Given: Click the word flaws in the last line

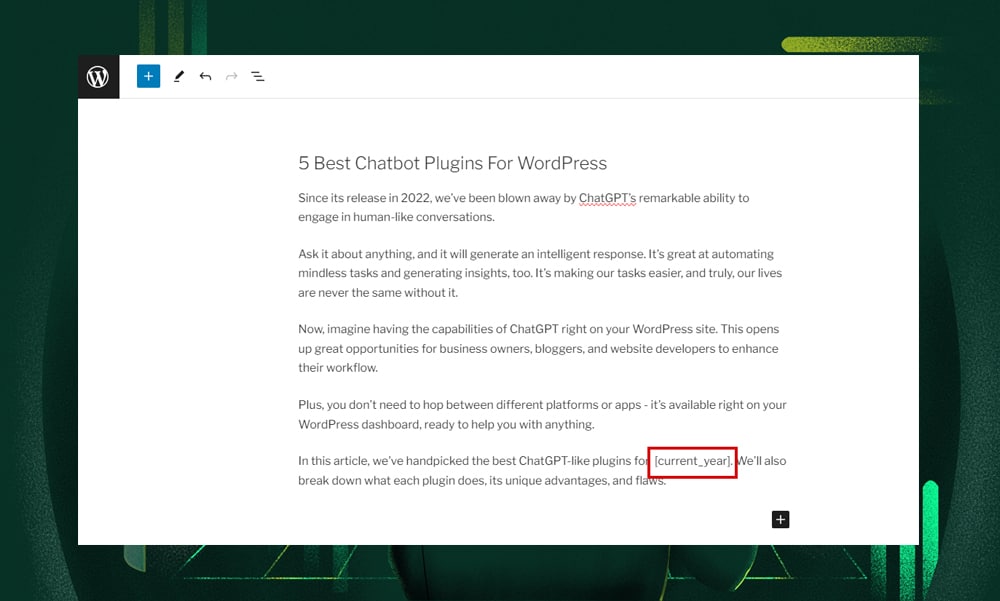Looking at the screenshot, I should point(651,480).
